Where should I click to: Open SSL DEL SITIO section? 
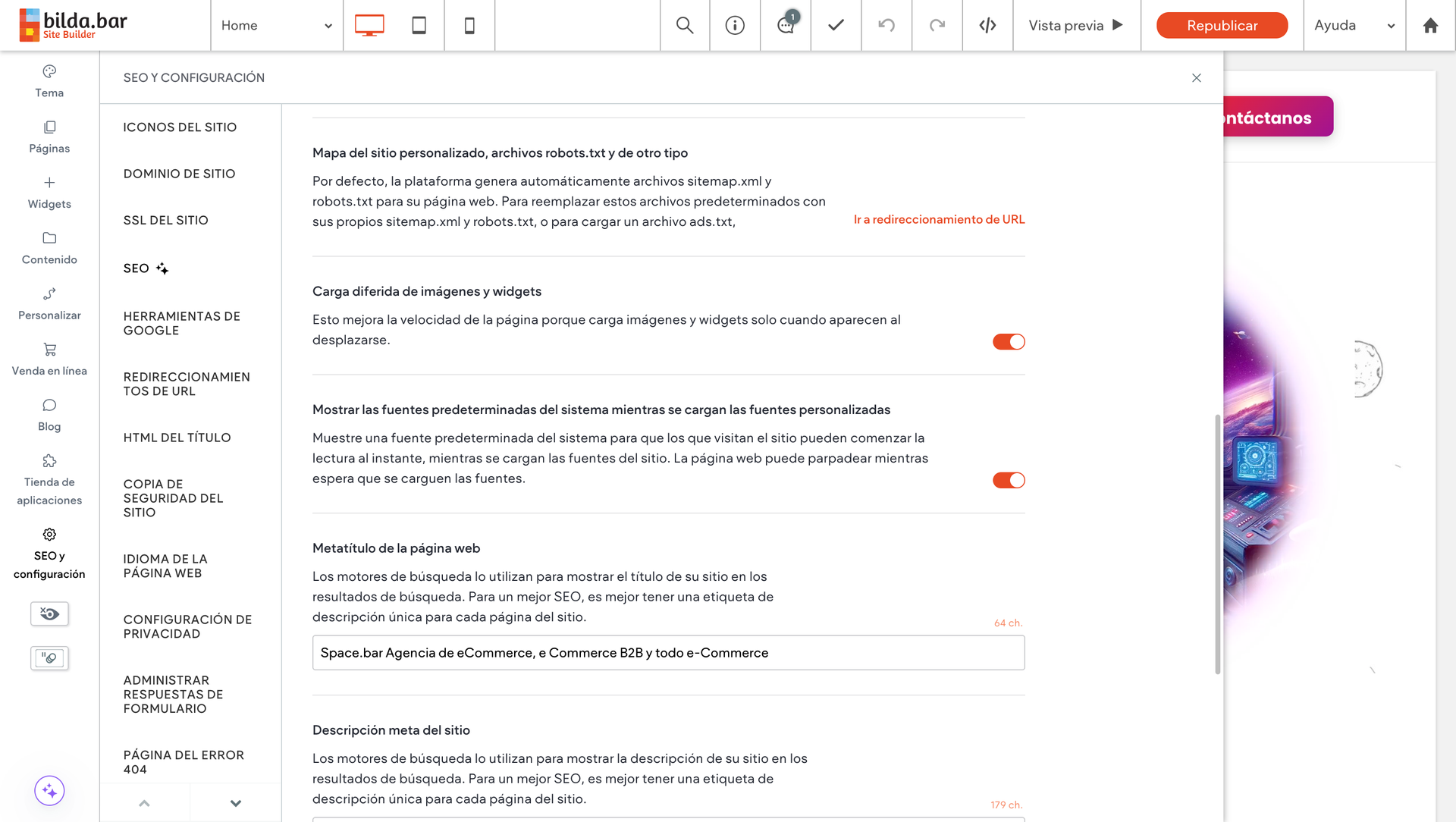165,220
